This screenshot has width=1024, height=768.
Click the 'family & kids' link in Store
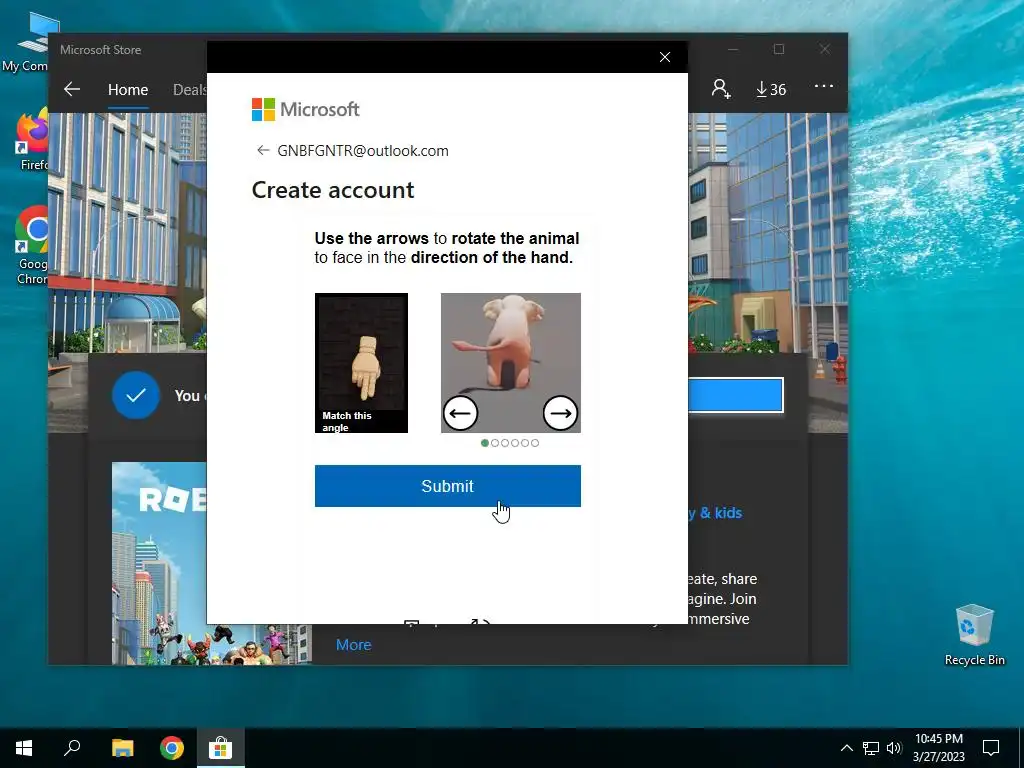[x=715, y=513]
